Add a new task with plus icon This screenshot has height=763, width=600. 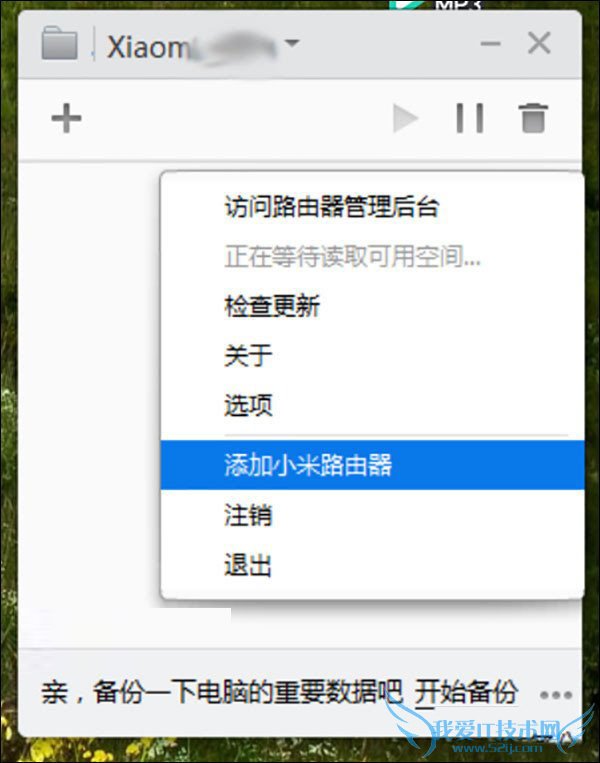66,118
